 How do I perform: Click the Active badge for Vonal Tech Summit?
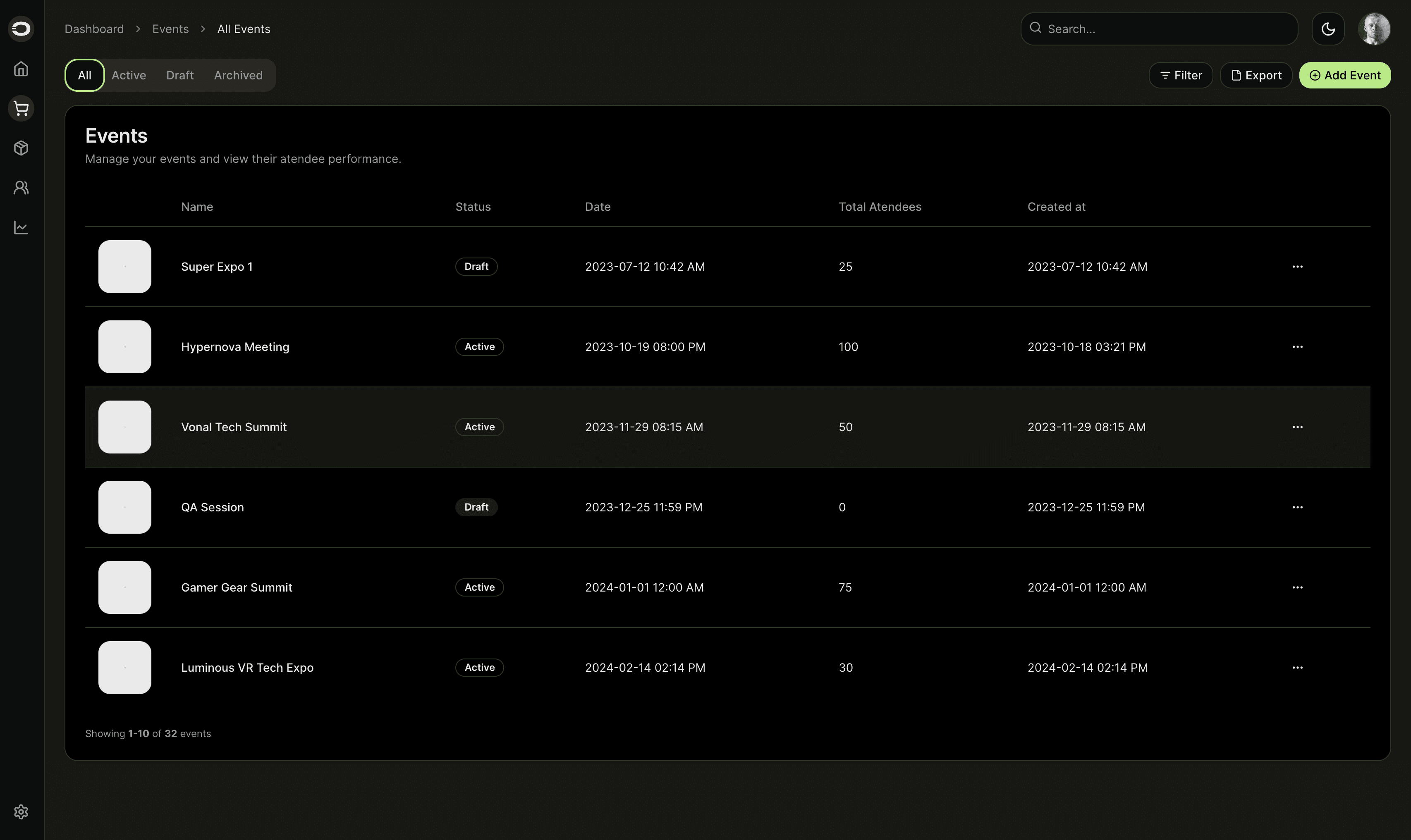tap(480, 427)
